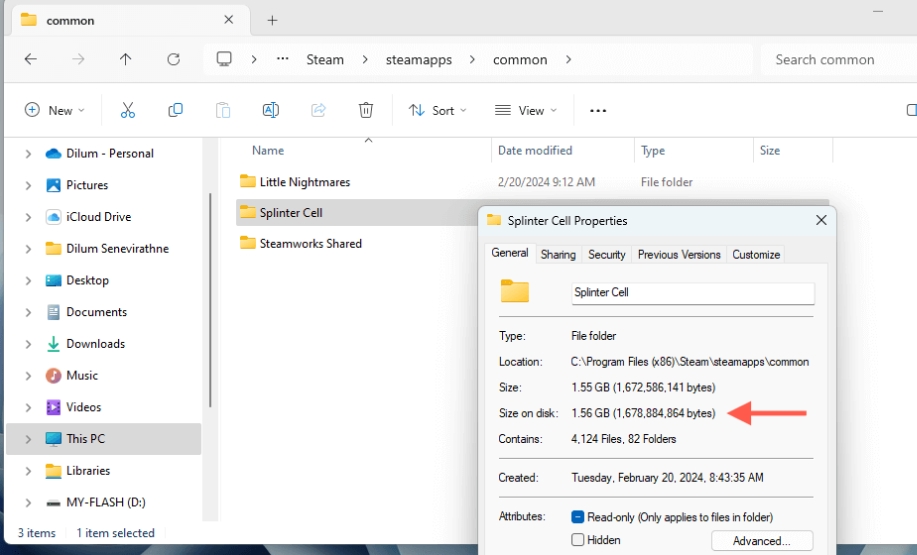Screen dimensions: 917x555
Task: Copy the selected folder
Action: [x=175, y=110]
